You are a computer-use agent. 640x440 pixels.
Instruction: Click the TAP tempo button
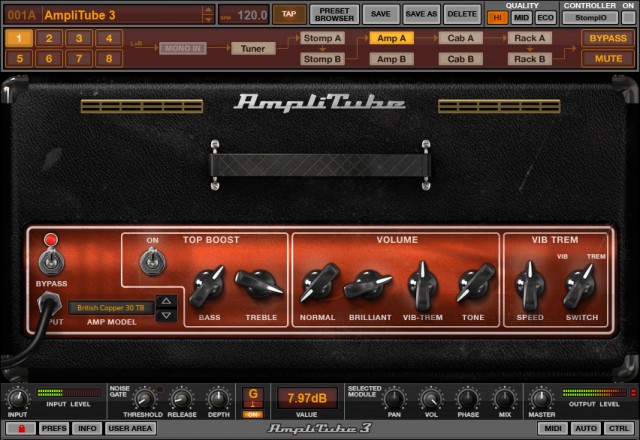click(289, 14)
